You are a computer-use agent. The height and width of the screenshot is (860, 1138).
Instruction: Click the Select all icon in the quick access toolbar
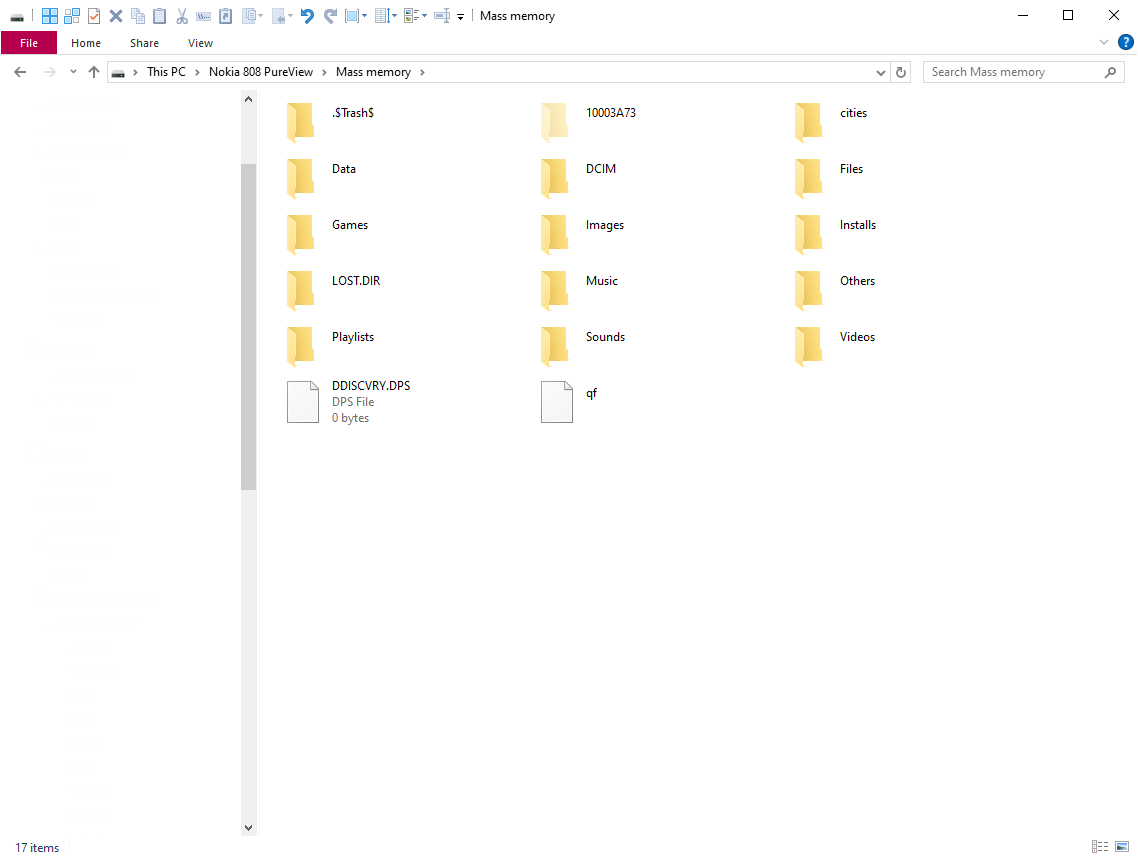click(49, 16)
